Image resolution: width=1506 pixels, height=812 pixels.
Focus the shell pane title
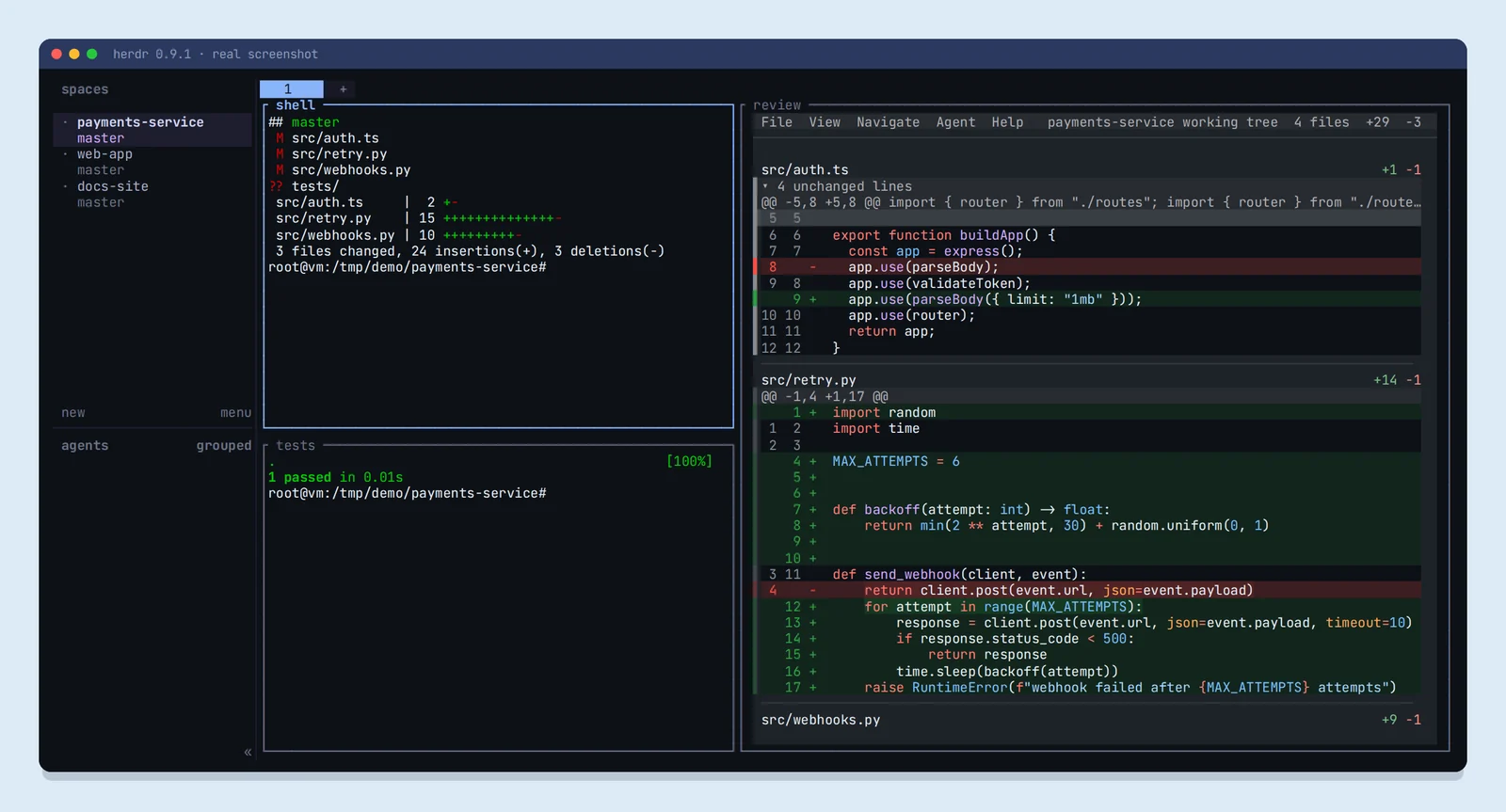296,105
